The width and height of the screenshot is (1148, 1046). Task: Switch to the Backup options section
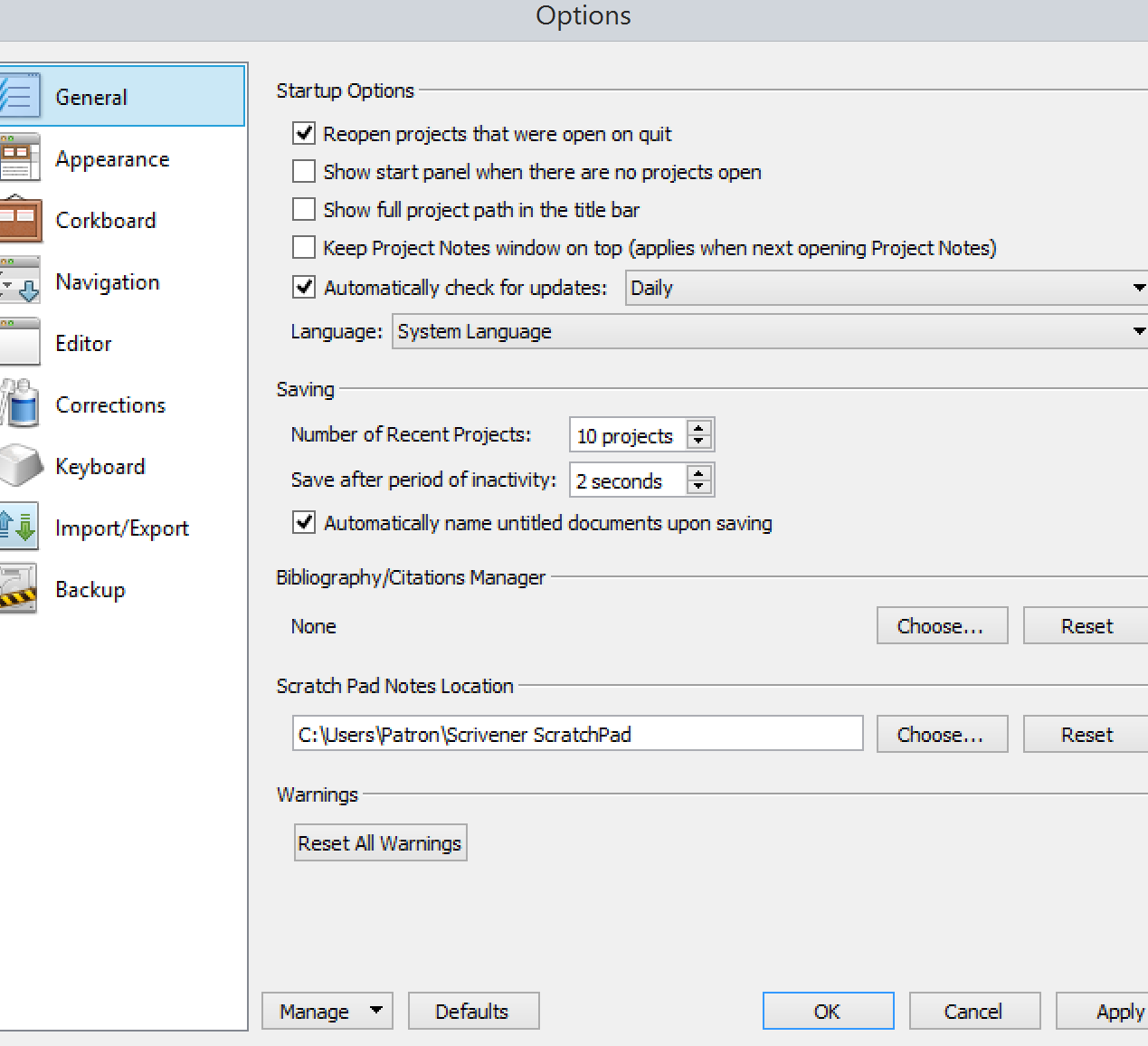(x=90, y=590)
